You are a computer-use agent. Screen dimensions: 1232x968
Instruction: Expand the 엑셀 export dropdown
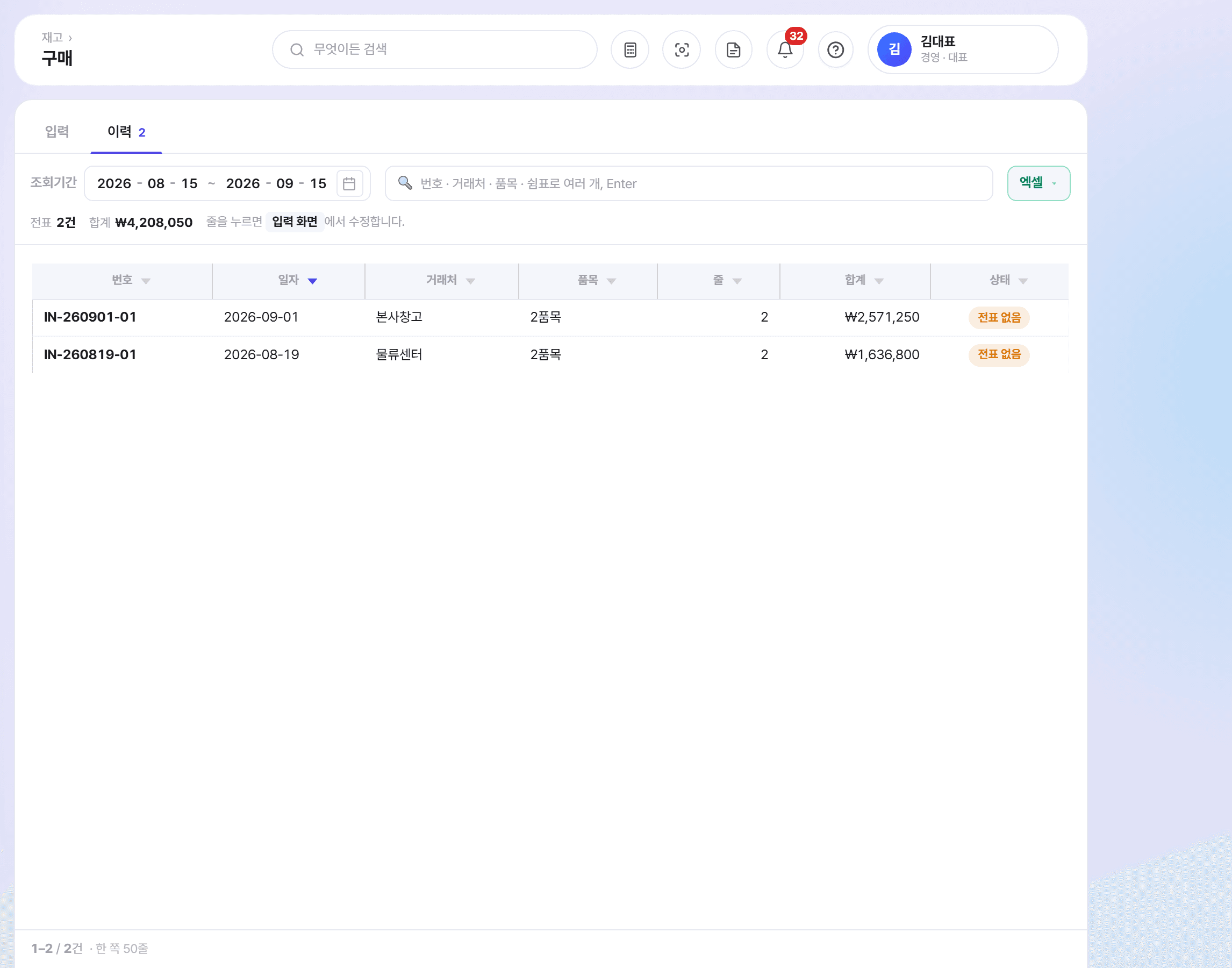point(1038,183)
